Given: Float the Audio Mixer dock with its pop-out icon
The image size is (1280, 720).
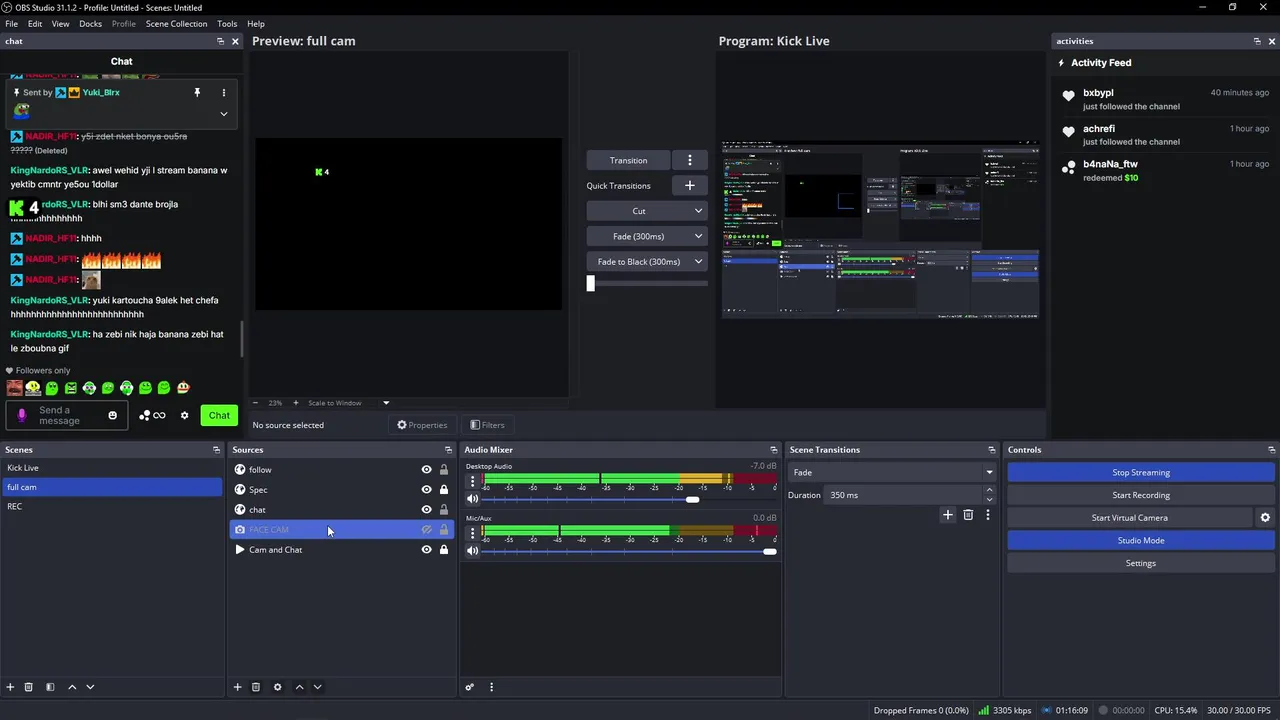Looking at the screenshot, I should (773, 450).
